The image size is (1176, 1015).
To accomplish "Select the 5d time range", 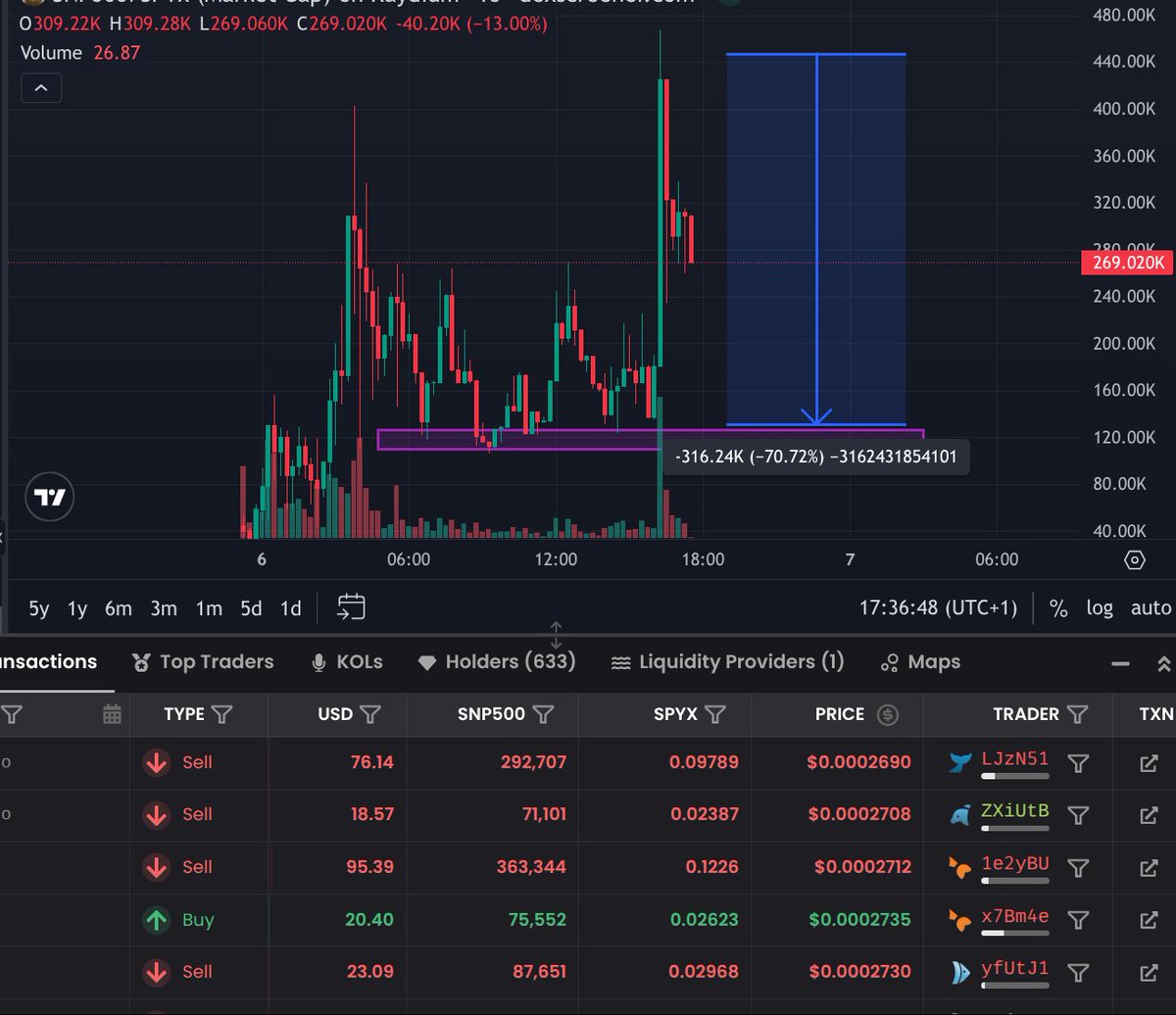I will pos(251,608).
